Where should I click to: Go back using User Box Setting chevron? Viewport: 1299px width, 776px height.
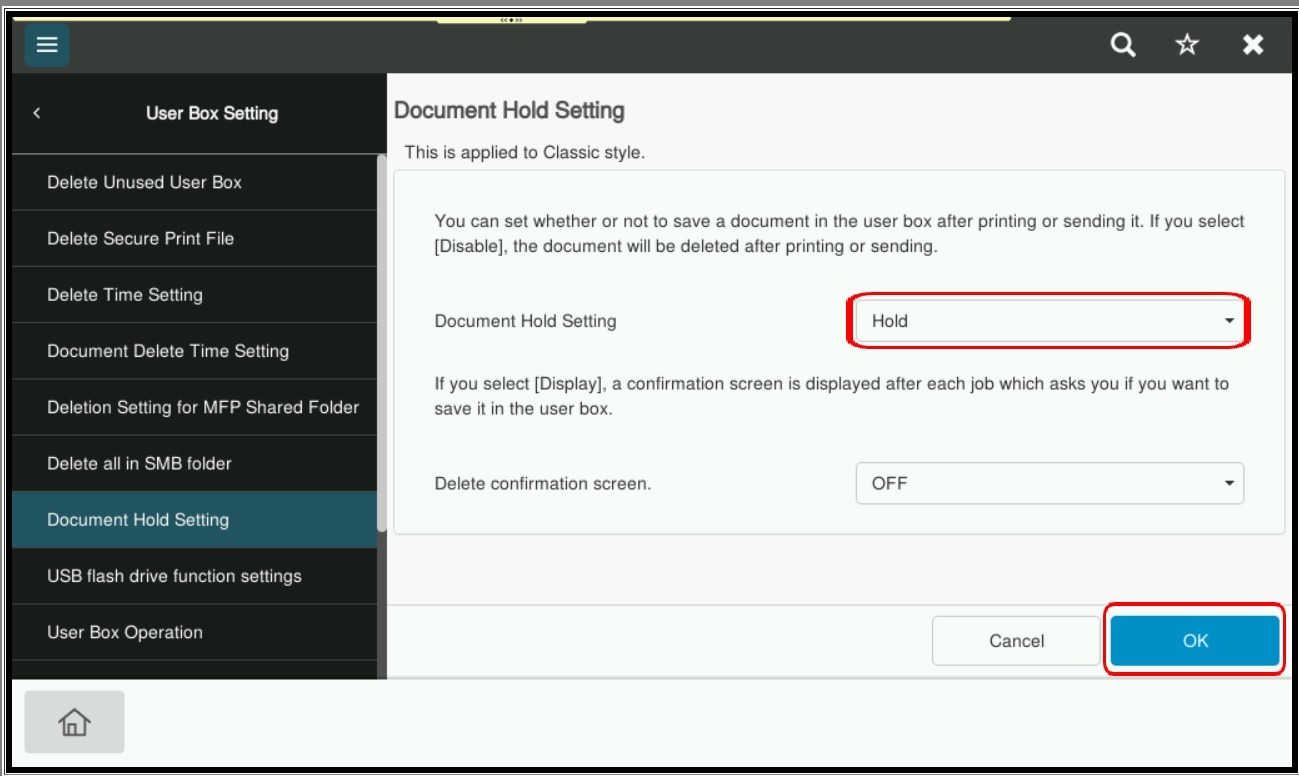(37, 113)
